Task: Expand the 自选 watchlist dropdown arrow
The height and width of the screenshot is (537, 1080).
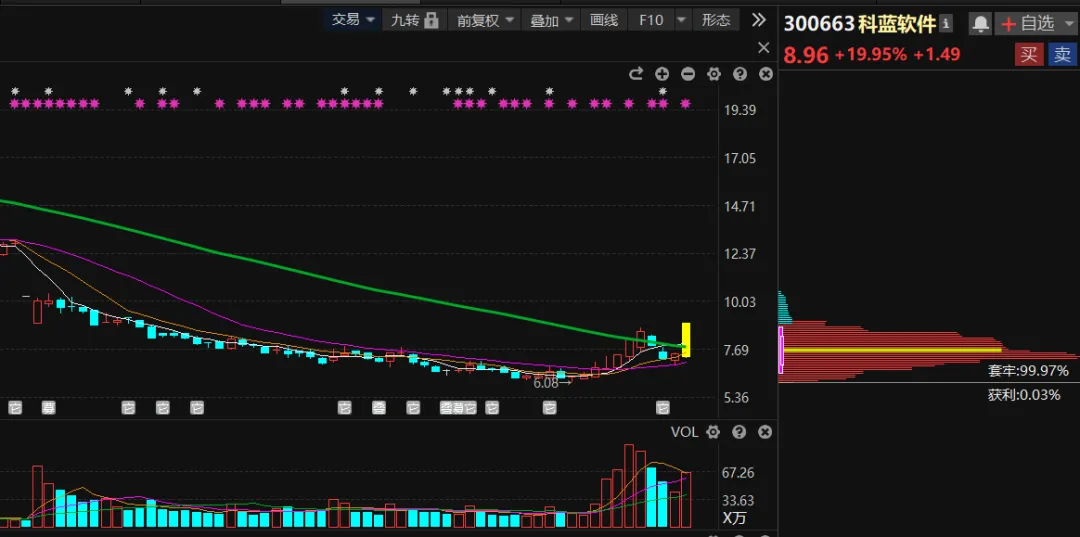Action: point(1068,24)
